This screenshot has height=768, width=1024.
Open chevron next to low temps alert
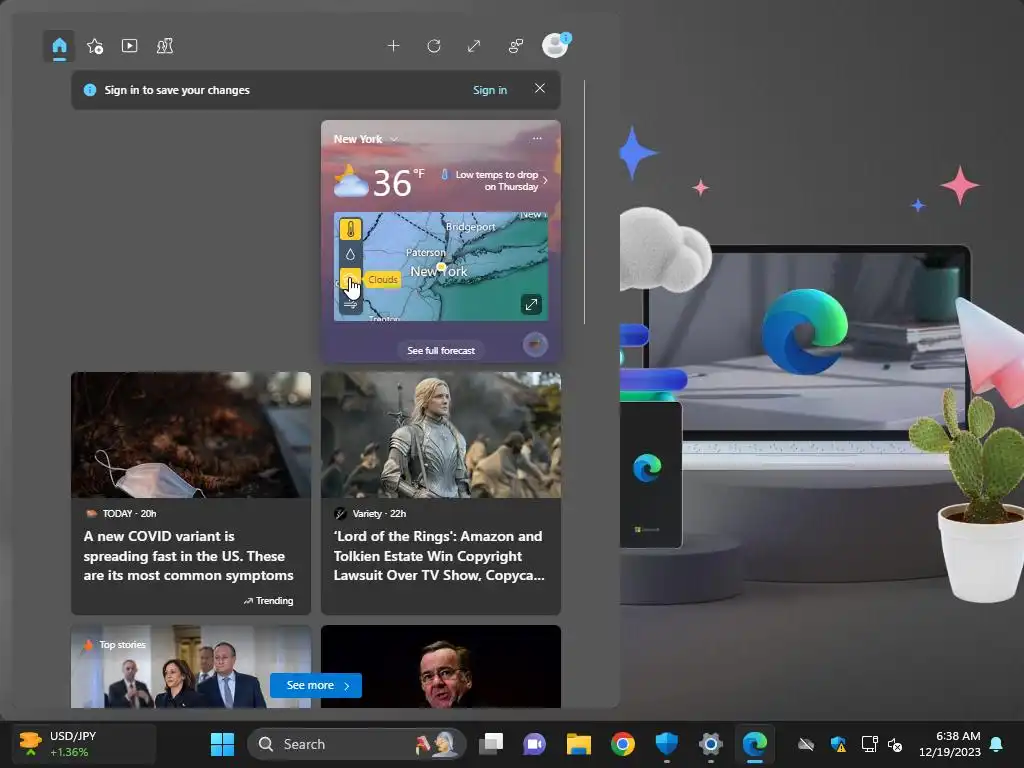[x=545, y=181]
